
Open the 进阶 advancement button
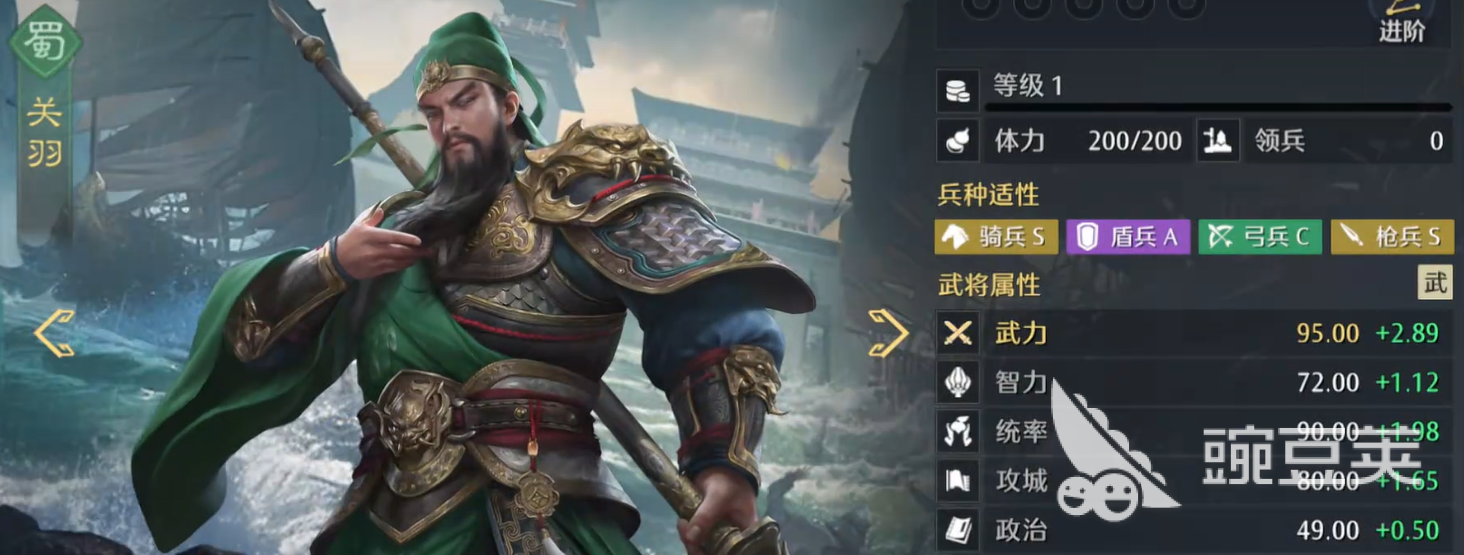(1402, 22)
